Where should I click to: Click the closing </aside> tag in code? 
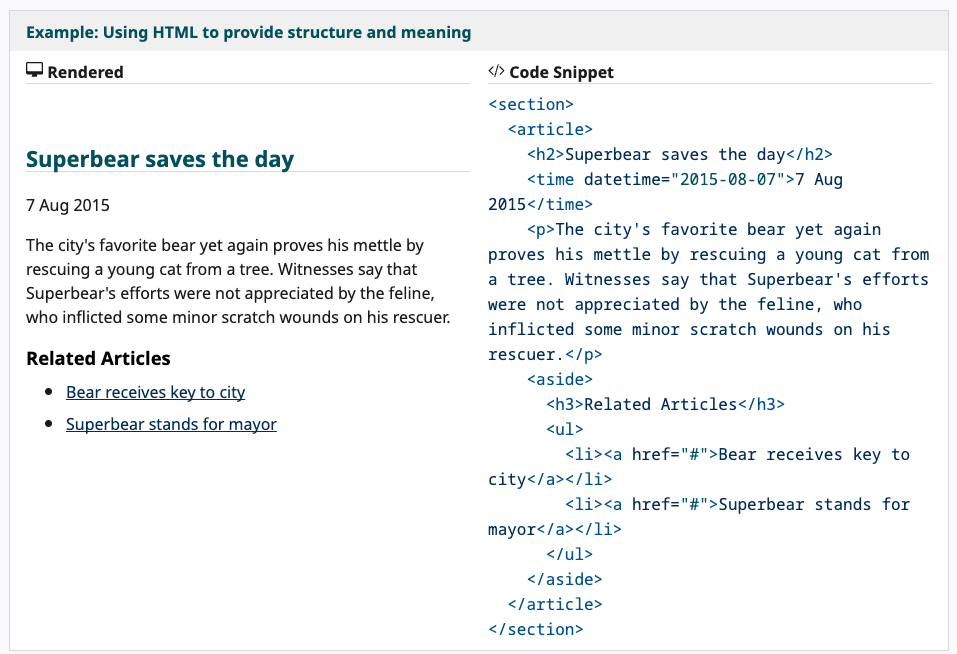pyautogui.click(x=565, y=580)
